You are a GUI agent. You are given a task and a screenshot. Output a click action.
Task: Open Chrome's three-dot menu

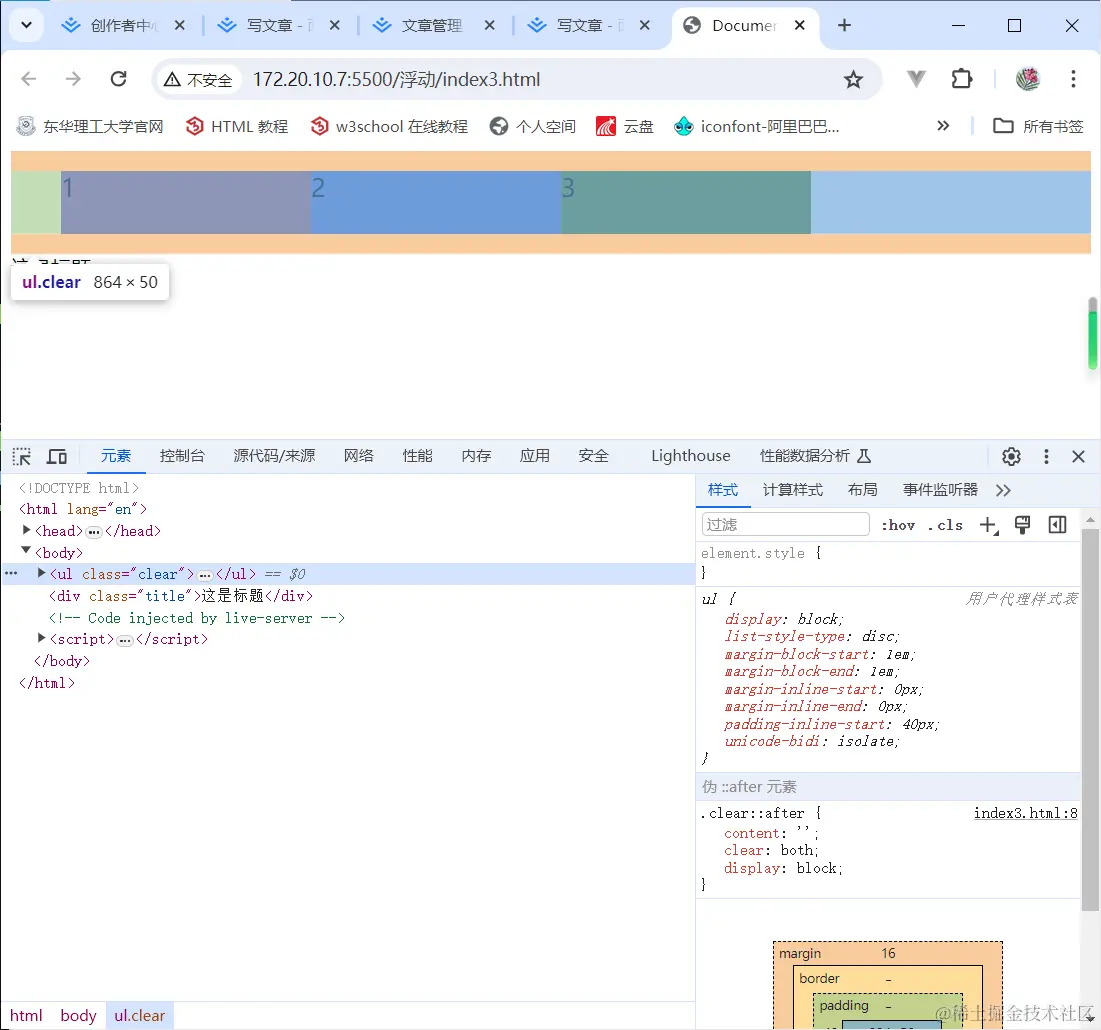click(1073, 79)
